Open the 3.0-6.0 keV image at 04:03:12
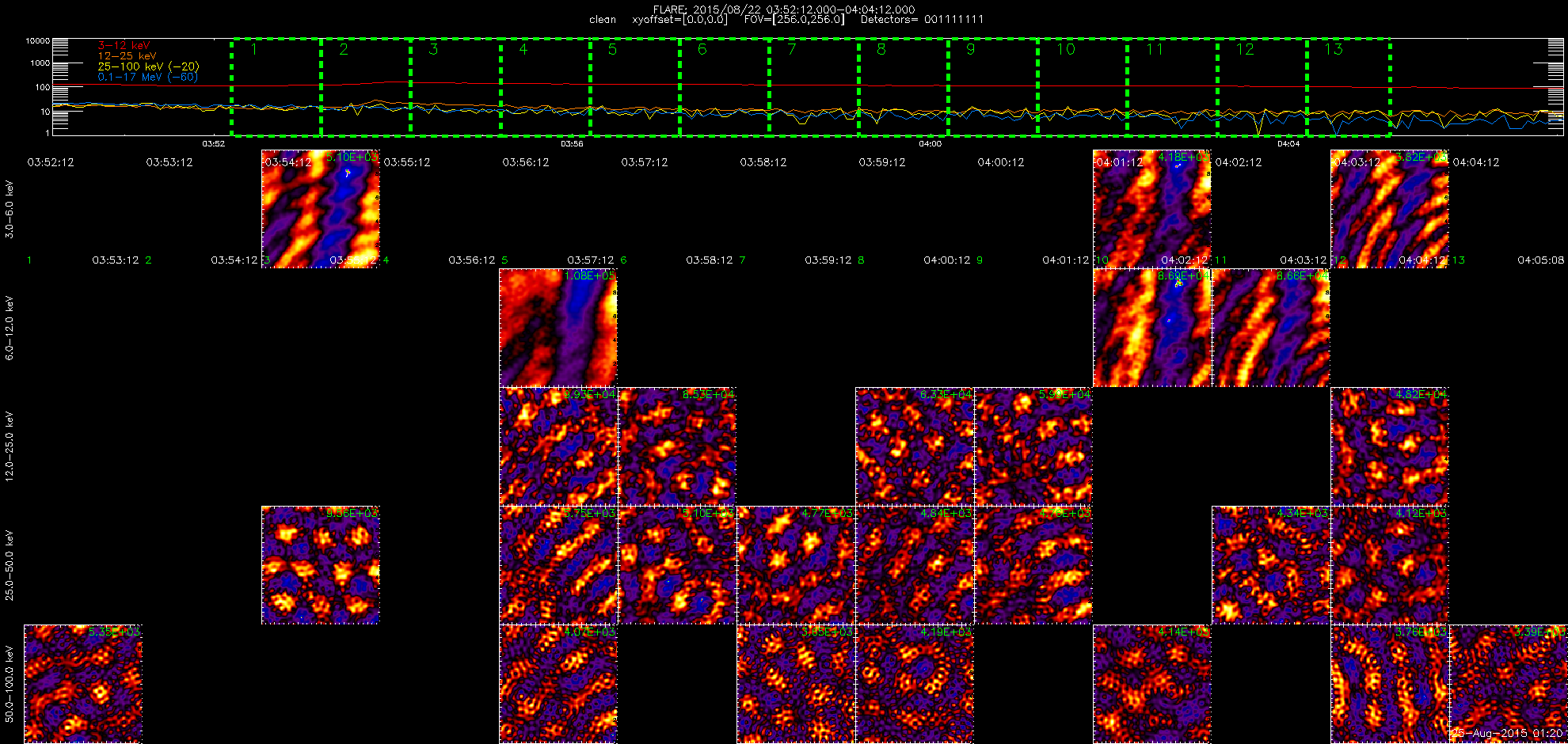 click(x=1390, y=209)
